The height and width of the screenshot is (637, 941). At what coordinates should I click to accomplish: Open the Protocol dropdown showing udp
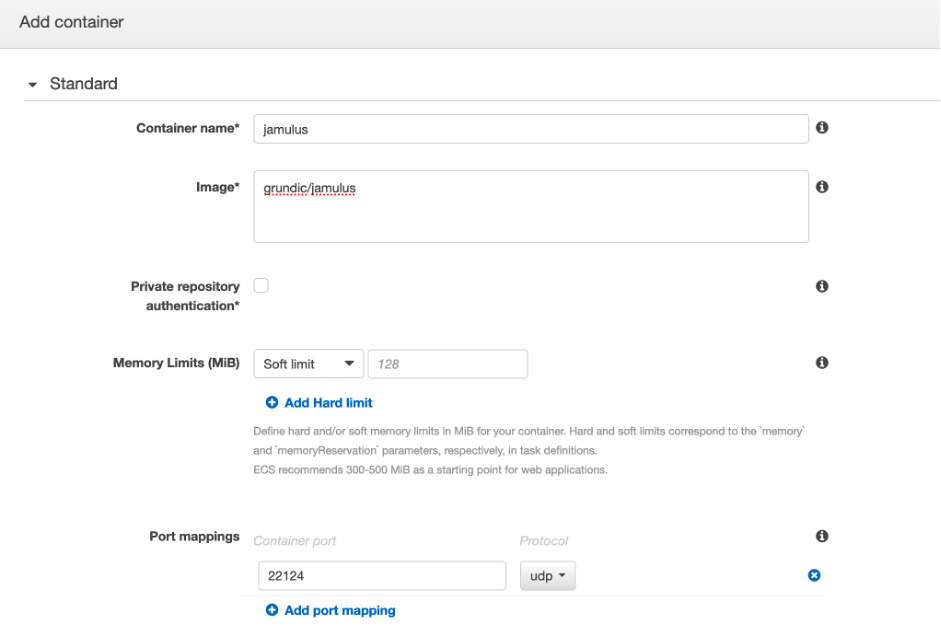[547, 574]
